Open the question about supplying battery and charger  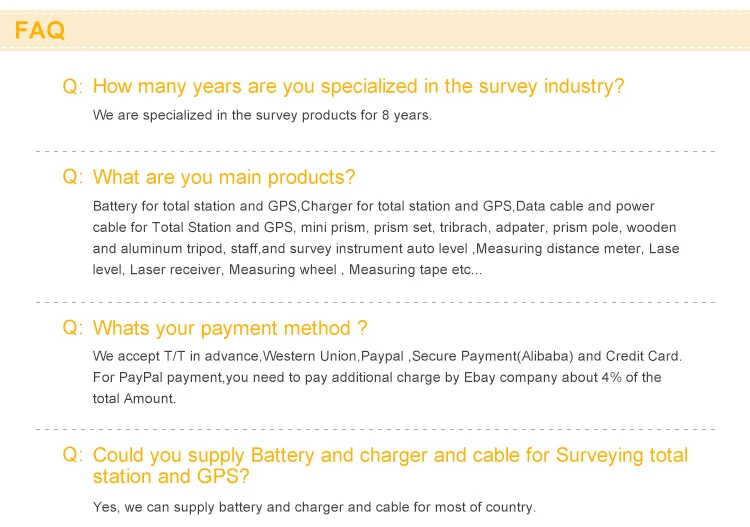point(390,466)
